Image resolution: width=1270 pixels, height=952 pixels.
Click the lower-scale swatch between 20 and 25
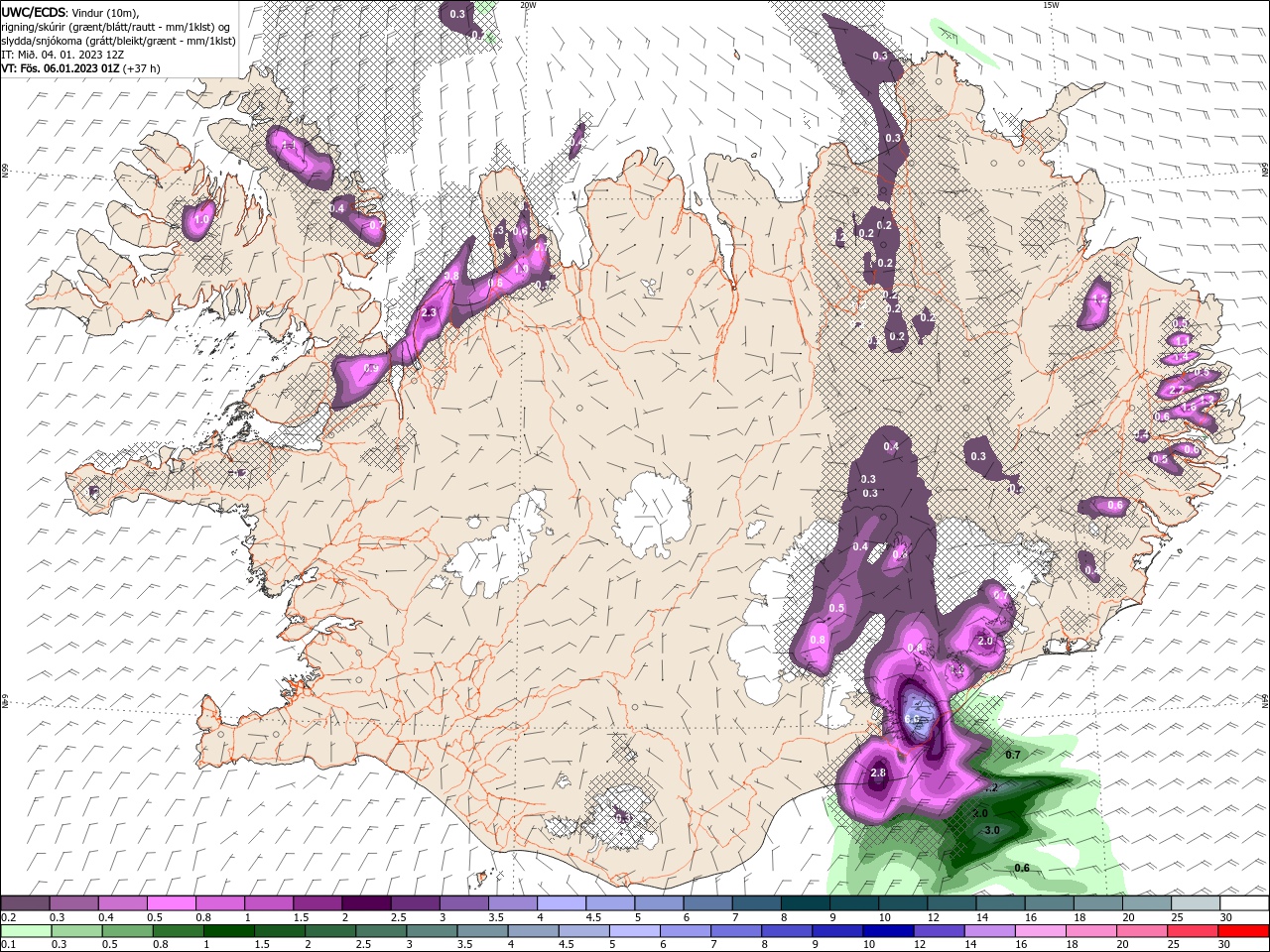click(1142, 931)
